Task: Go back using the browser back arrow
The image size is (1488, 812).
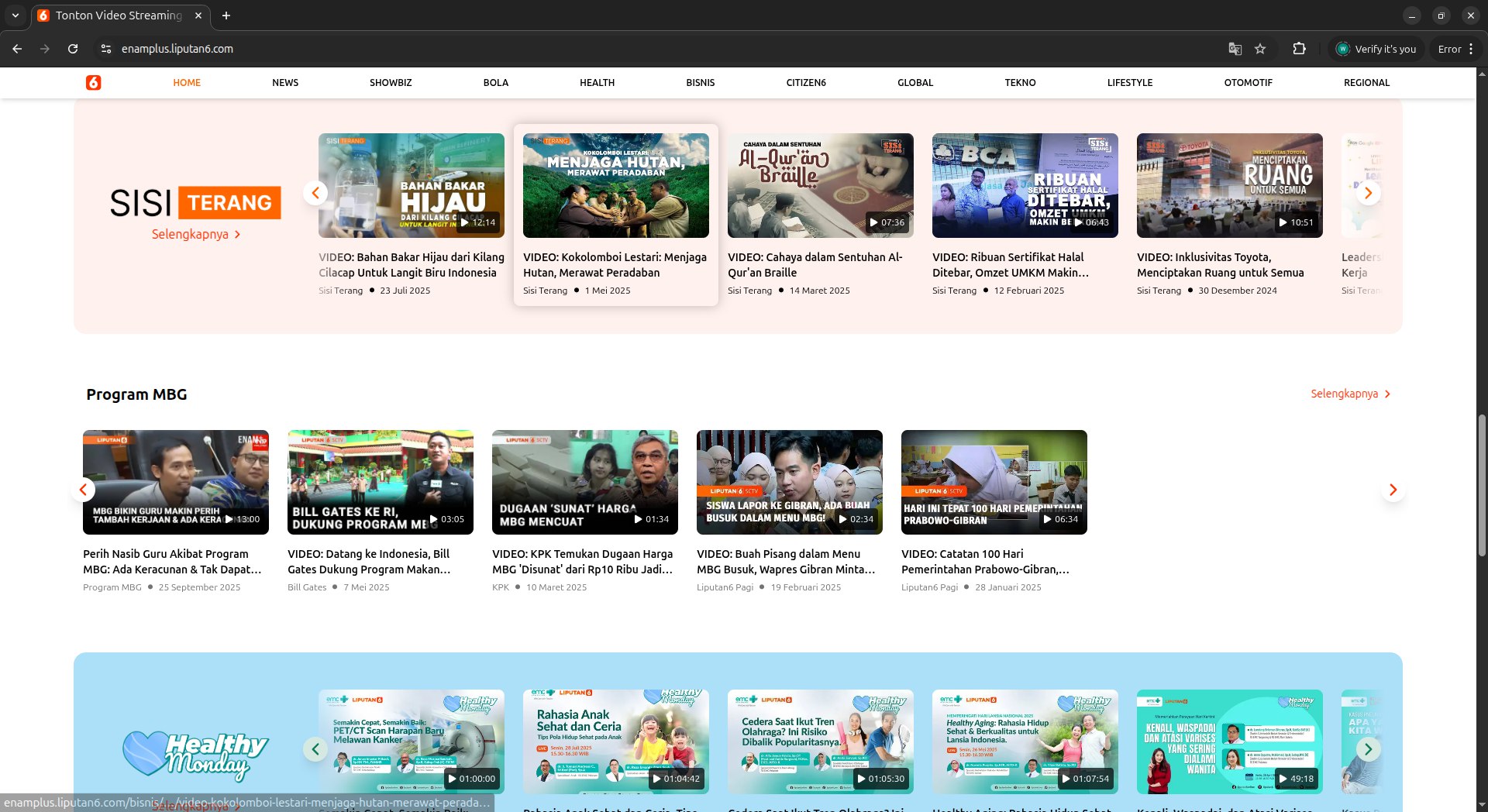Action: tap(17, 49)
